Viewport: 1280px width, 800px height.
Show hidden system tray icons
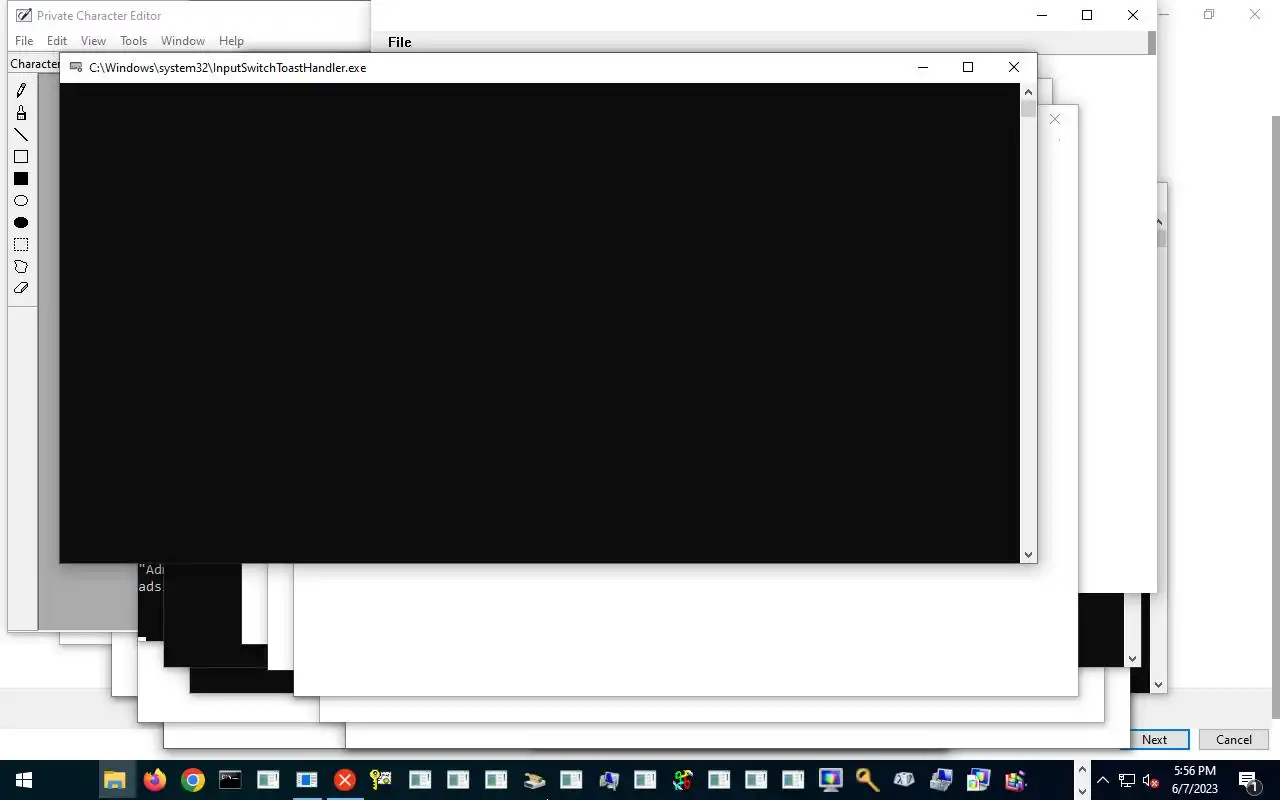point(1102,781)
